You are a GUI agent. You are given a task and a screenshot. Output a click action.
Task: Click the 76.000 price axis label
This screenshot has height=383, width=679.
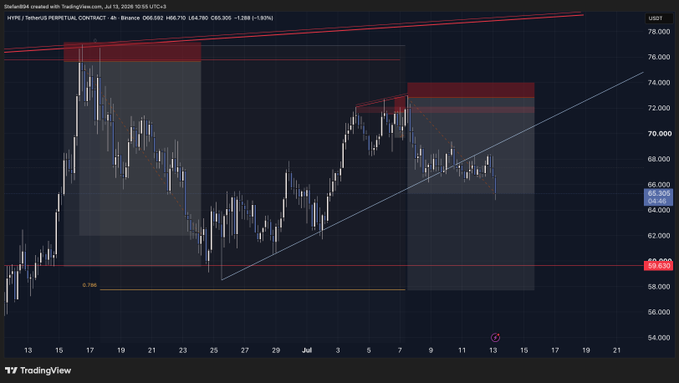tap(659, 57)
